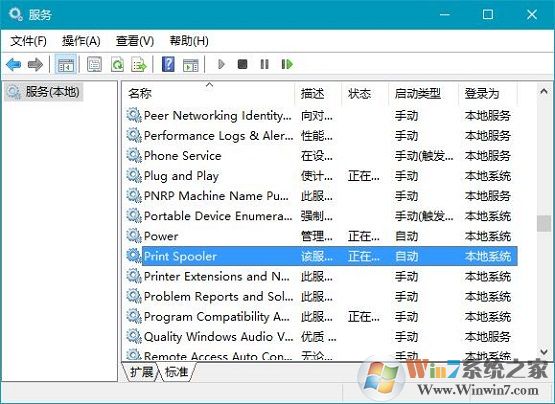This screenshot has width=555, height=404.
Task: Click the Export List toolbar icon
Action: pos(138,64)
